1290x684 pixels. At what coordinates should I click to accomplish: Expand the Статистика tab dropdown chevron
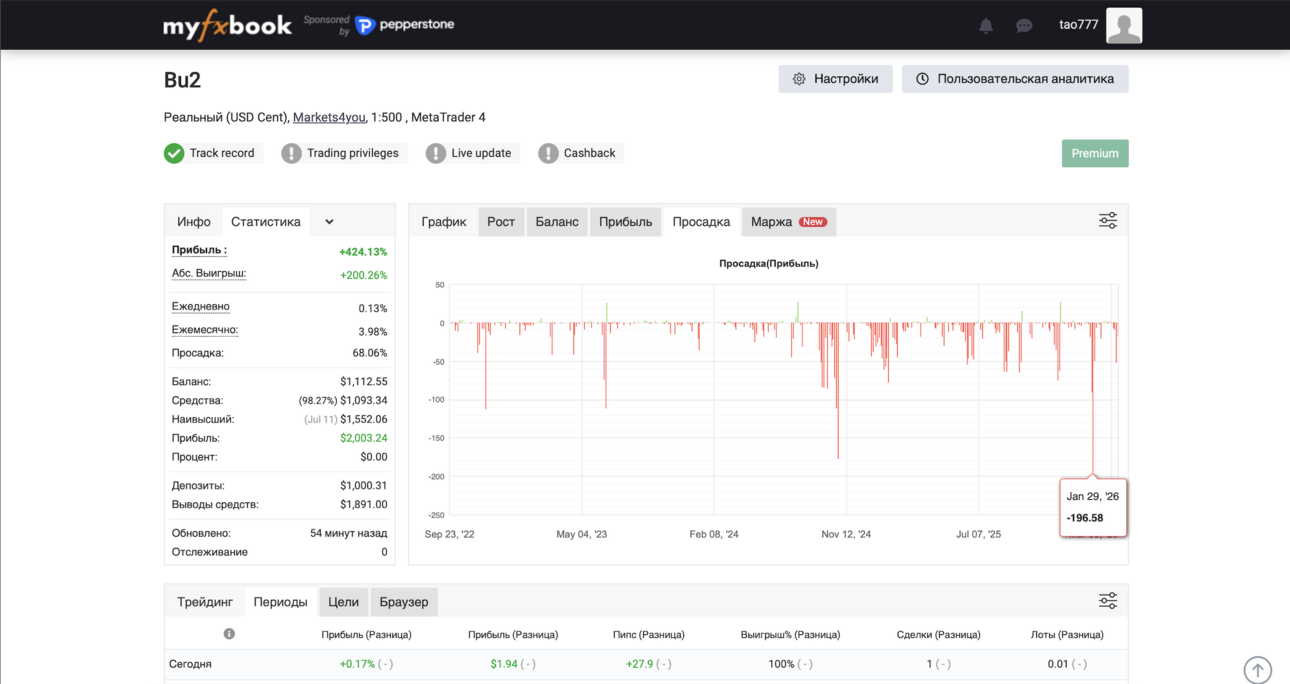coord(329,222)
